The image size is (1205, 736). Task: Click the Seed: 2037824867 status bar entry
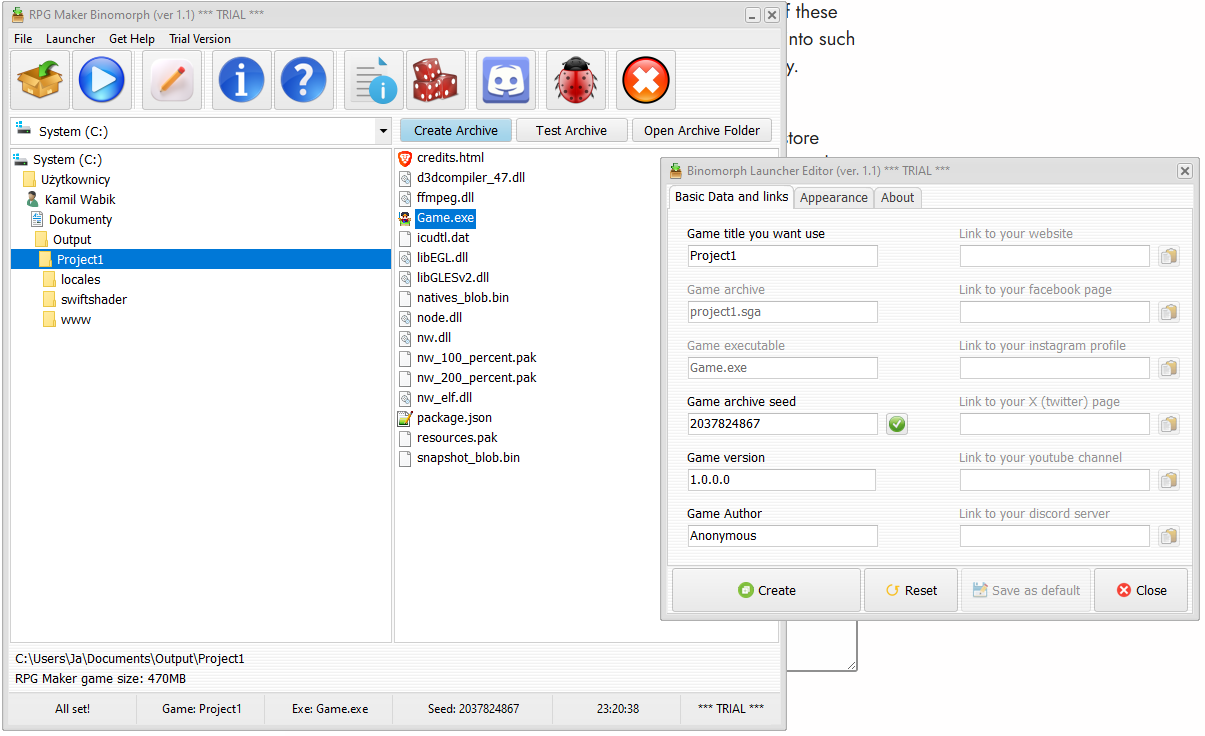click(x=473, y=708)
